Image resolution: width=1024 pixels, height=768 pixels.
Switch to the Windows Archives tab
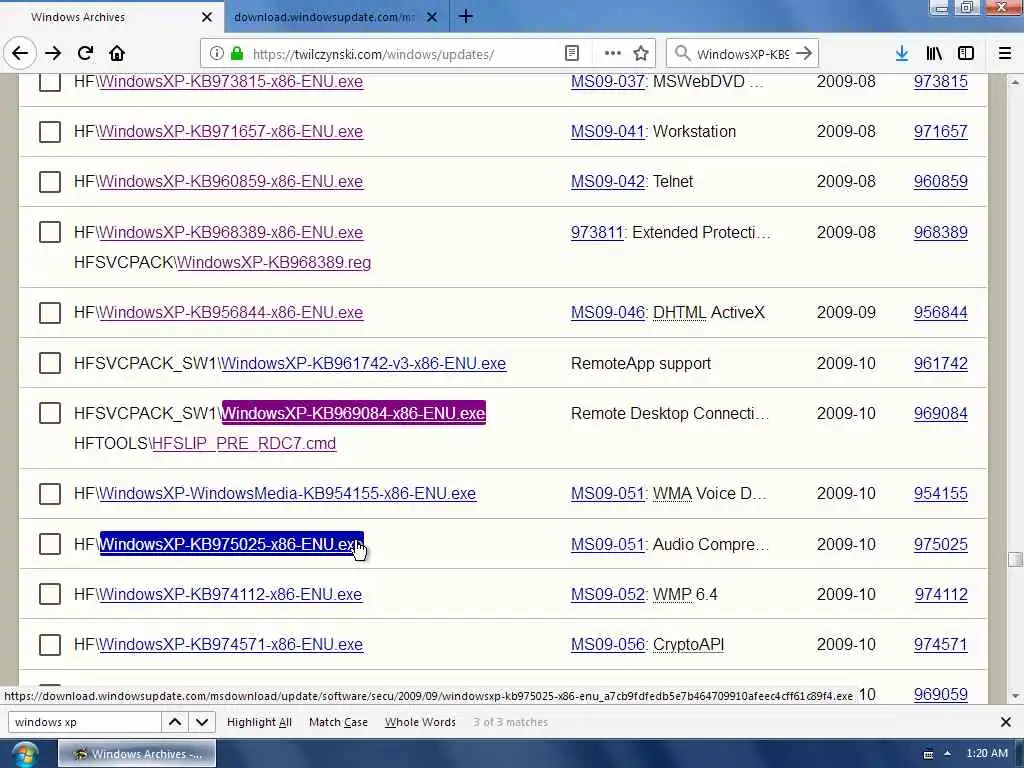pos(111,17)
